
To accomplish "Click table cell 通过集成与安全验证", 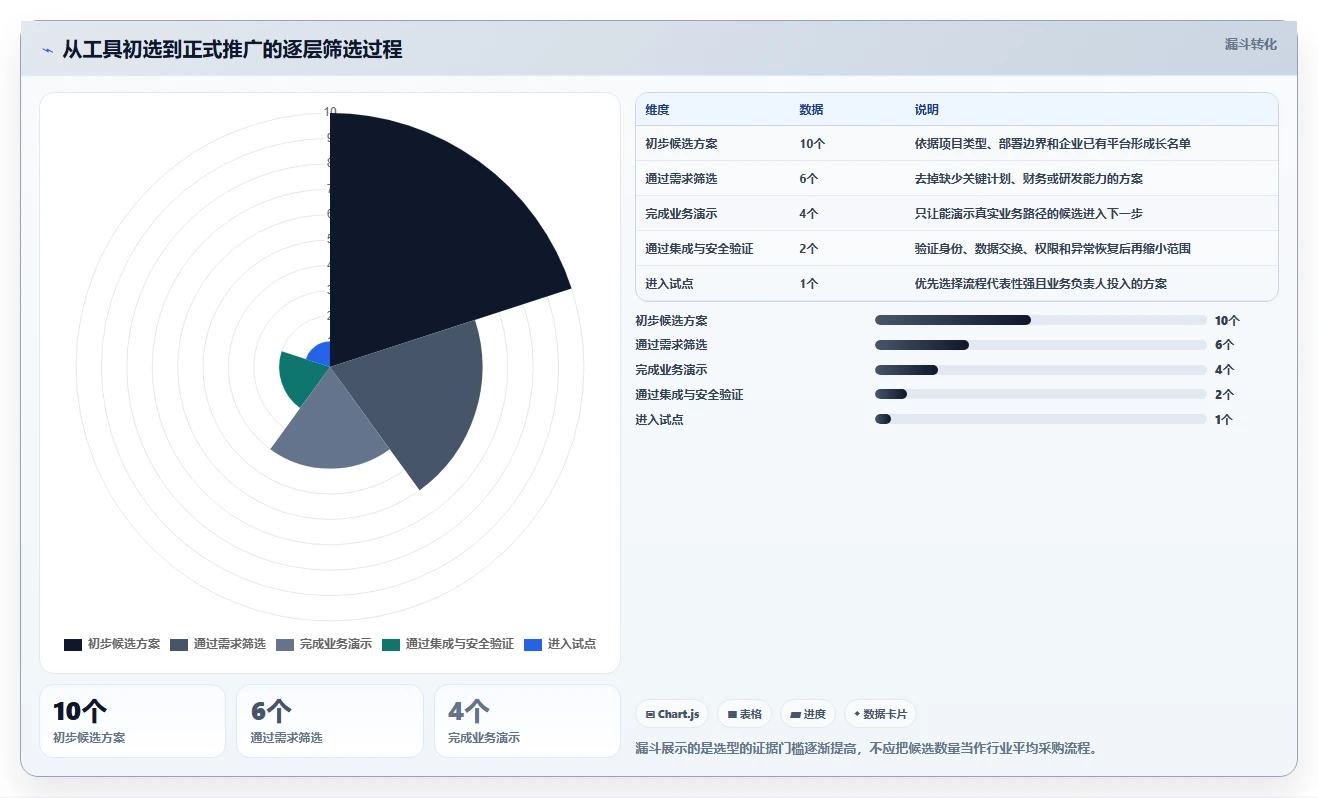I will tap(699, 249).
